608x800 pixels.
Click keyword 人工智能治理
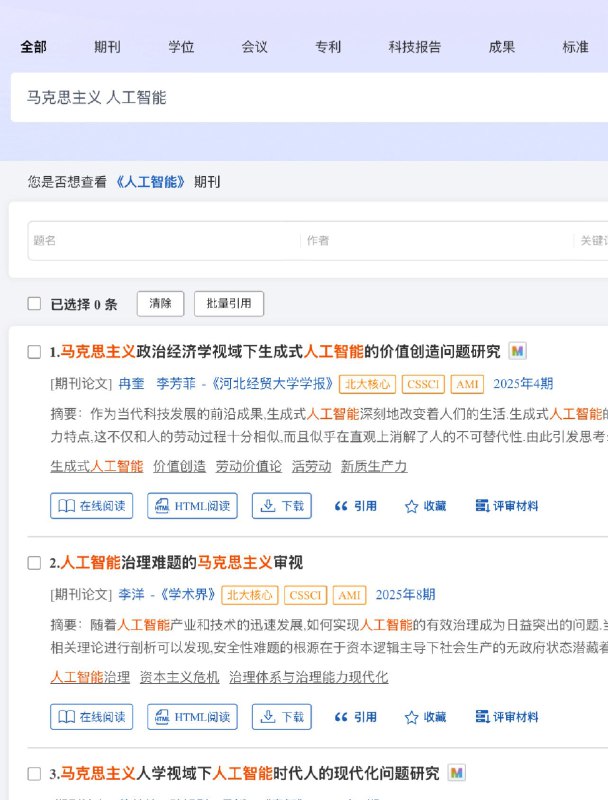coord(90,677)
